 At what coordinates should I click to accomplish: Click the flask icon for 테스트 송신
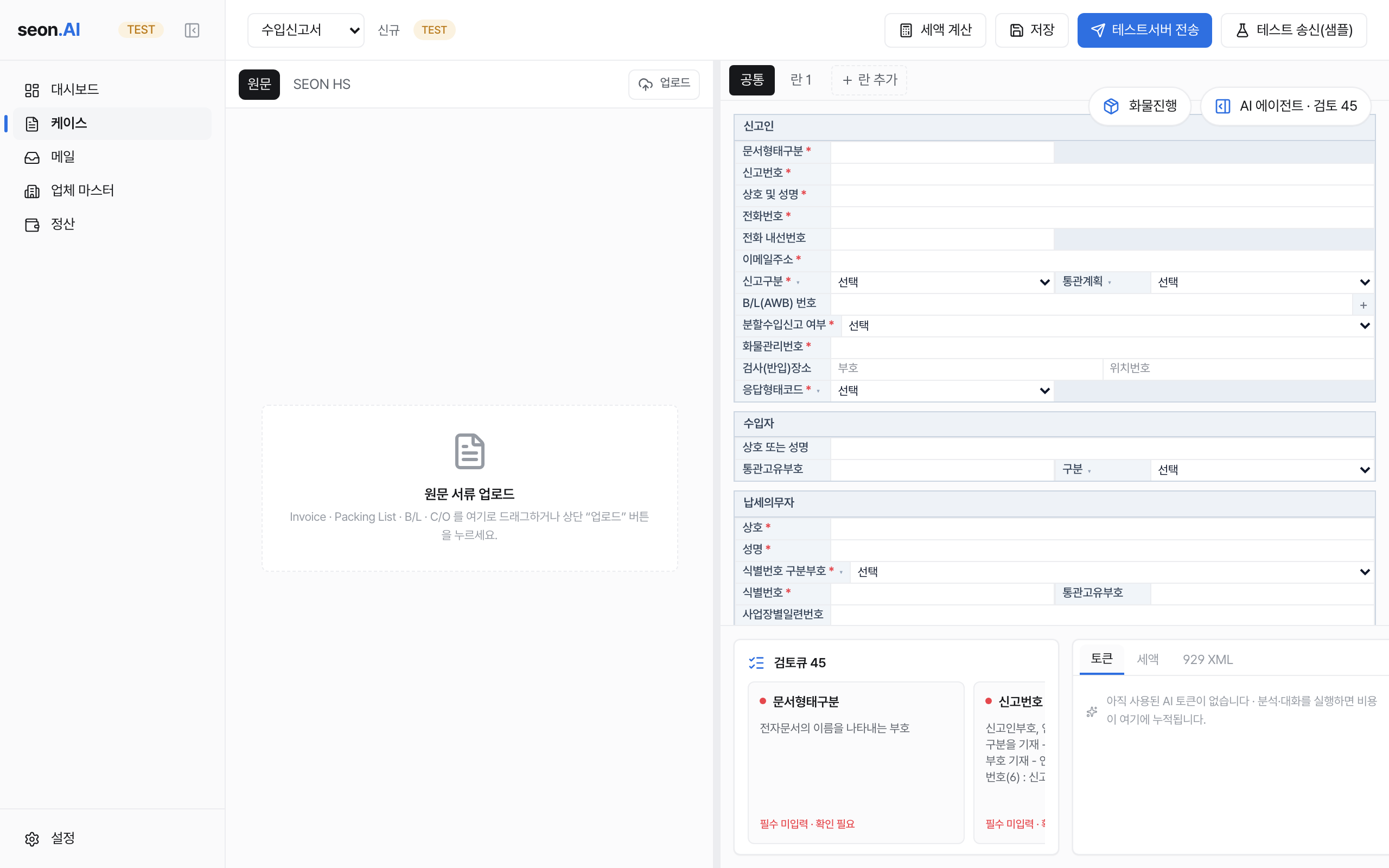1242,30
